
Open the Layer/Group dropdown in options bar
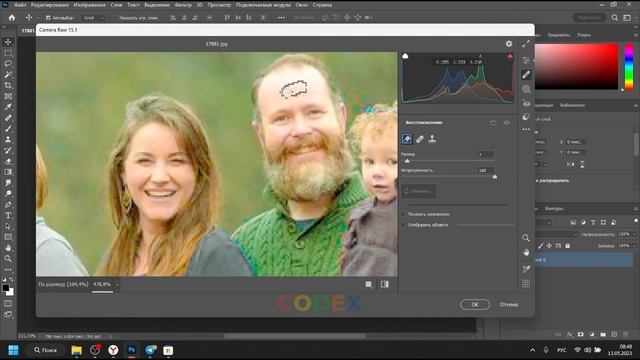click(93, 18)
